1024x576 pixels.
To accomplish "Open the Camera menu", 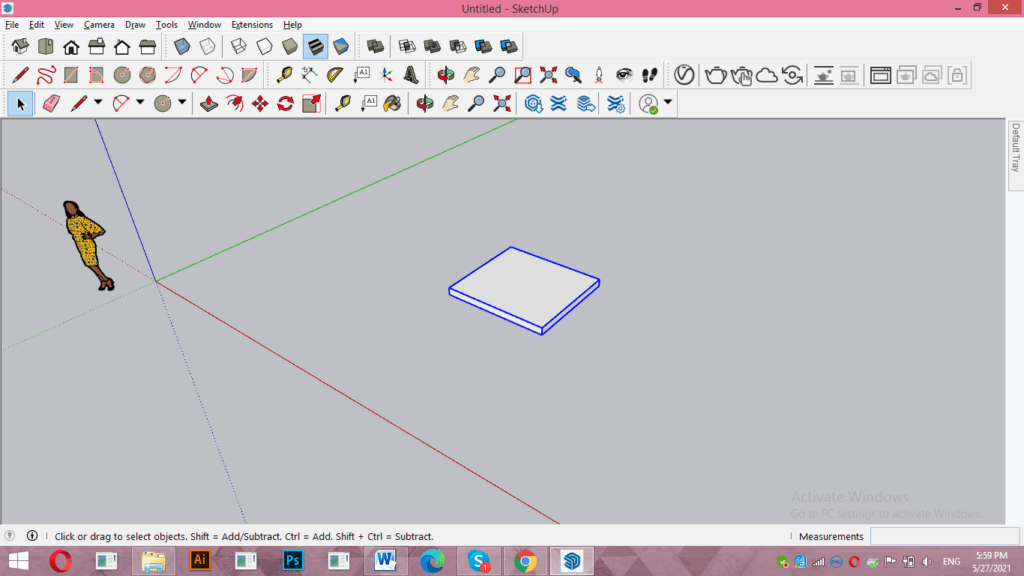I will [x=99, y=24].
